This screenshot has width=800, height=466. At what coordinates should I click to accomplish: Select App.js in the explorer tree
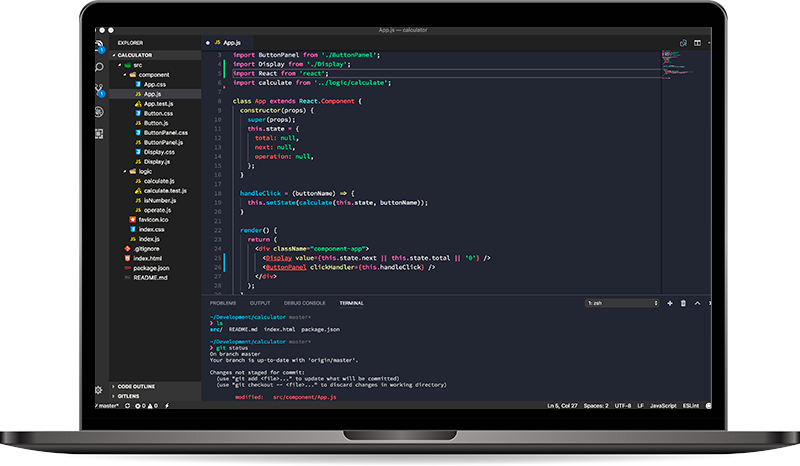click(x=155, y=94)
